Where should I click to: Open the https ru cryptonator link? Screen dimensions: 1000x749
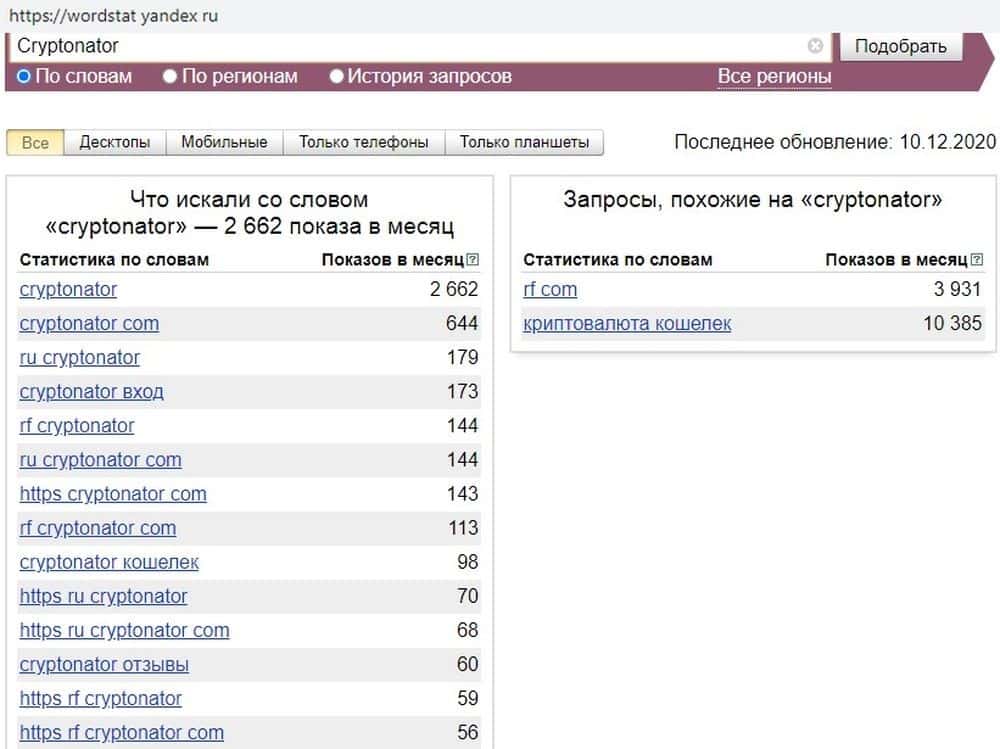103,597
